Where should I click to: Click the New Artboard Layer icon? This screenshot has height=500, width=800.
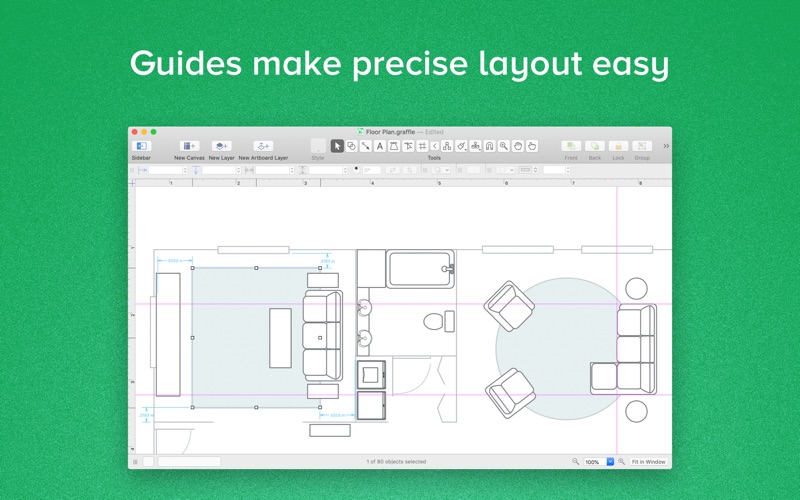263,146
